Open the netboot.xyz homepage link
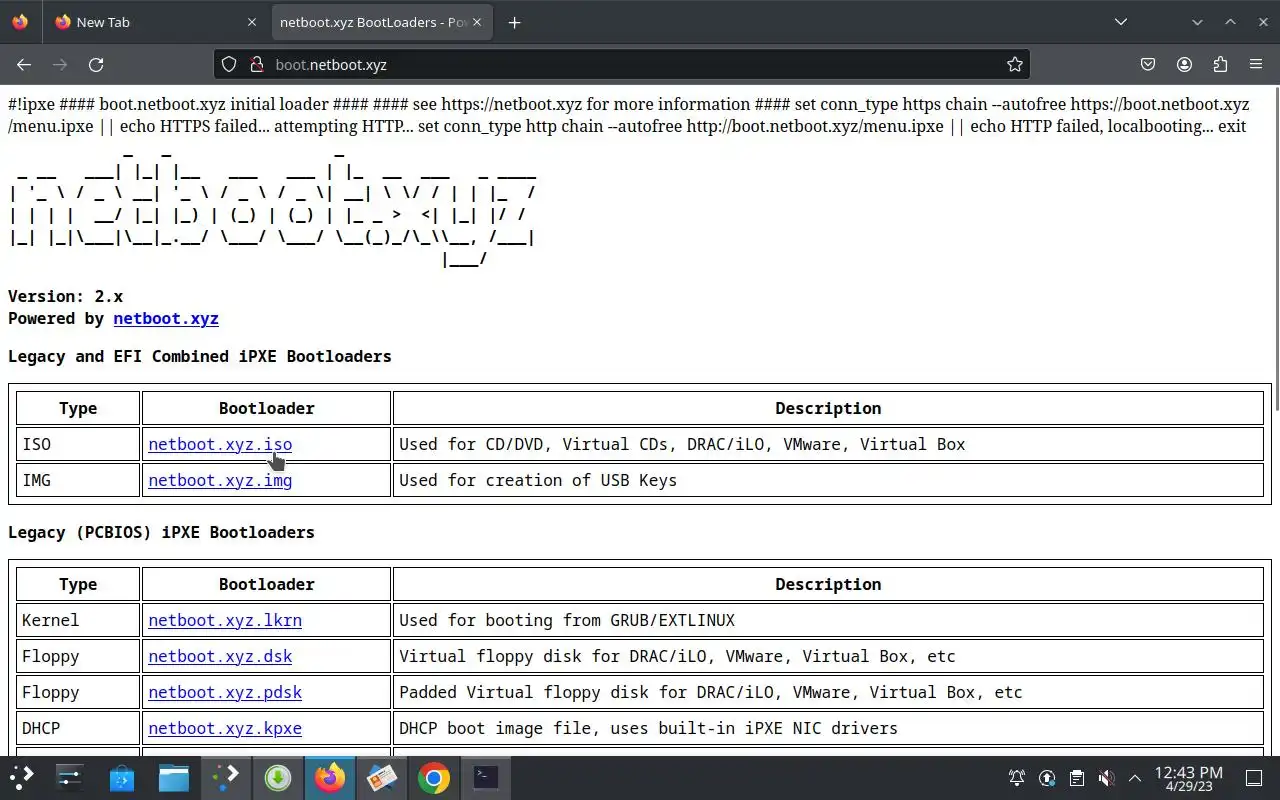Image resolution: width=1280 pixels, height=800 pixels. pyautogui.click(x=166, y=318)
